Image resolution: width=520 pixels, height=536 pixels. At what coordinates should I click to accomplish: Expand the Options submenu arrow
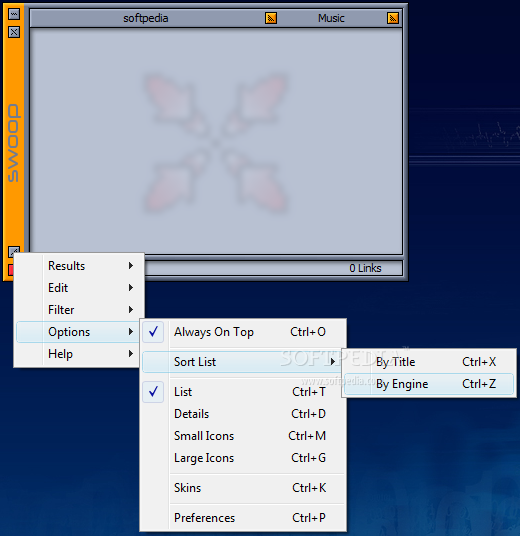coord(131,332)
